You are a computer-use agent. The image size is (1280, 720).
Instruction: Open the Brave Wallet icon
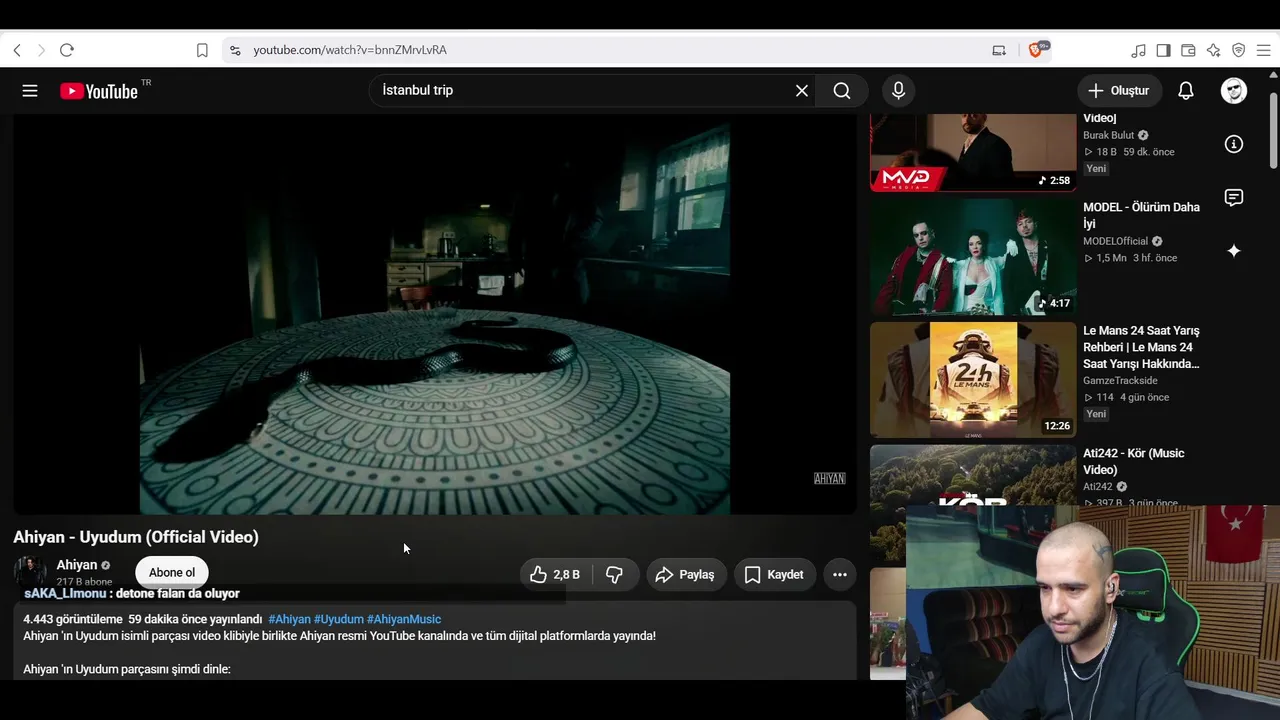1189,50
